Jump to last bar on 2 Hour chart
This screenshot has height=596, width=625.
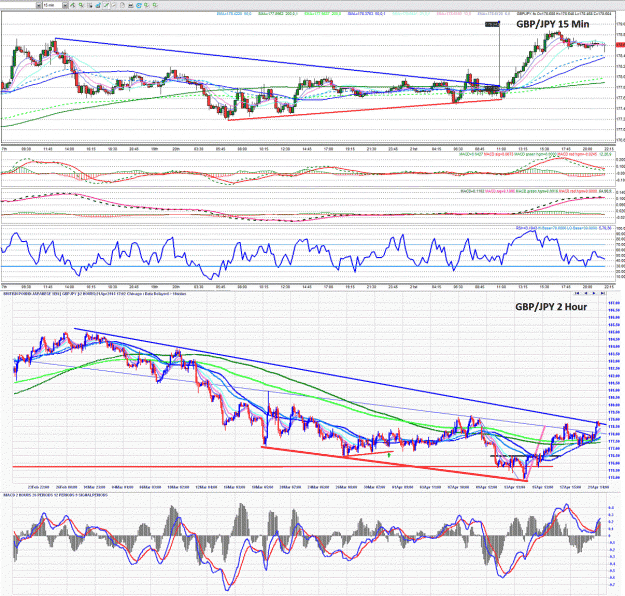tap(603, 293)
